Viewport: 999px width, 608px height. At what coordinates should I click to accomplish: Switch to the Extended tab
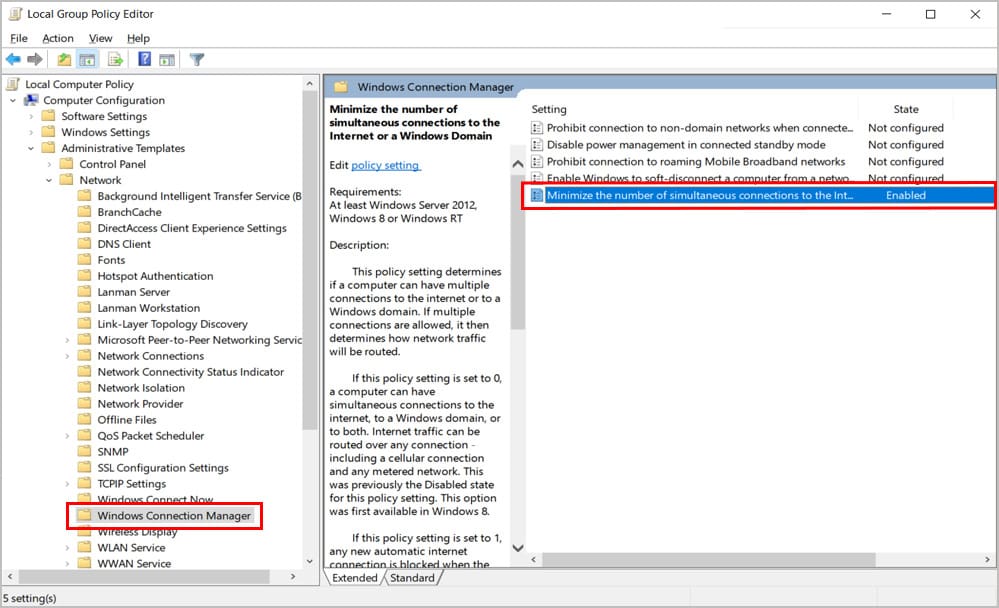pyautogui.click(x=355, y=578)
